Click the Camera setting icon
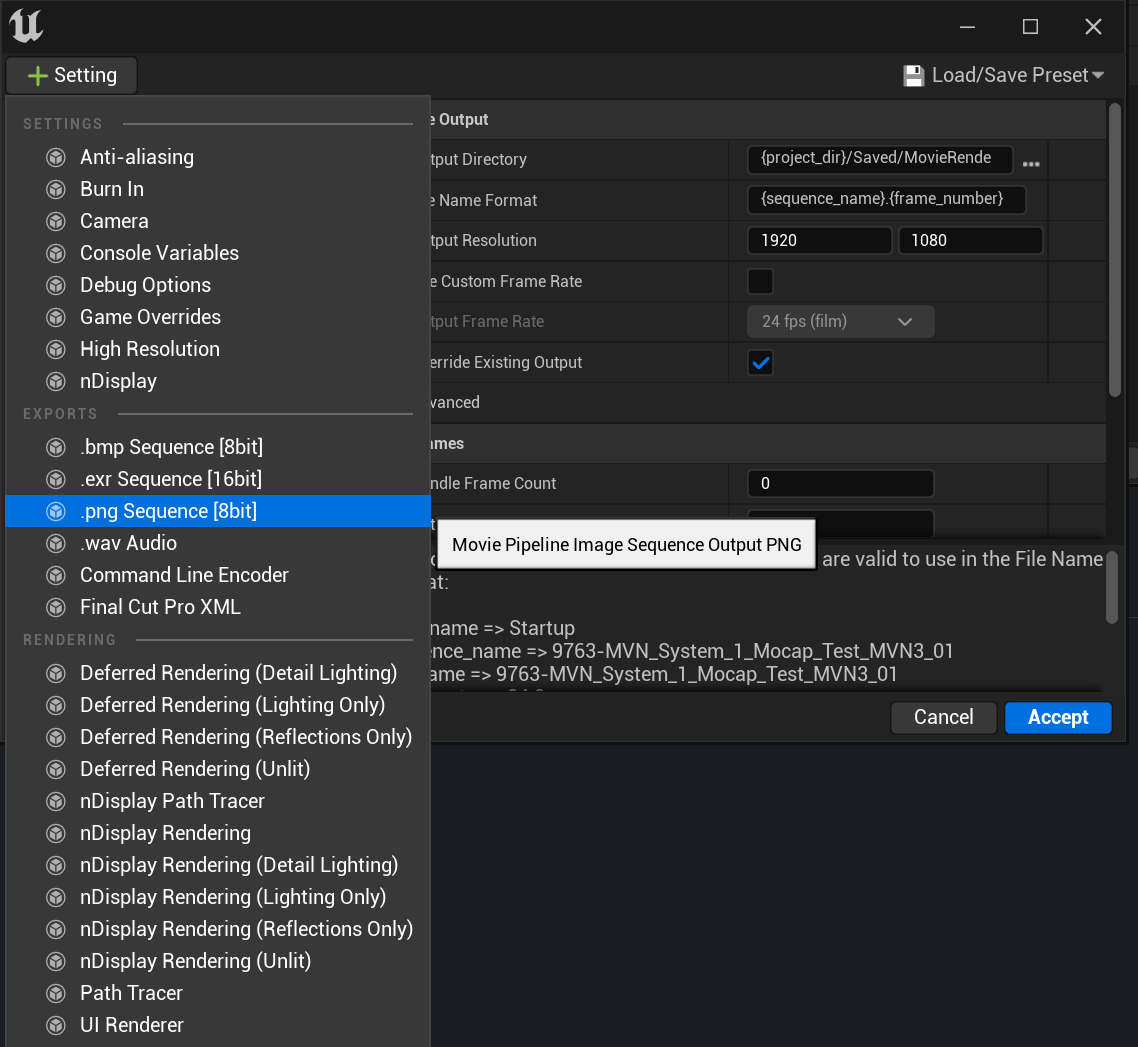This screenshot has height=1047, width=1138. 56,221
